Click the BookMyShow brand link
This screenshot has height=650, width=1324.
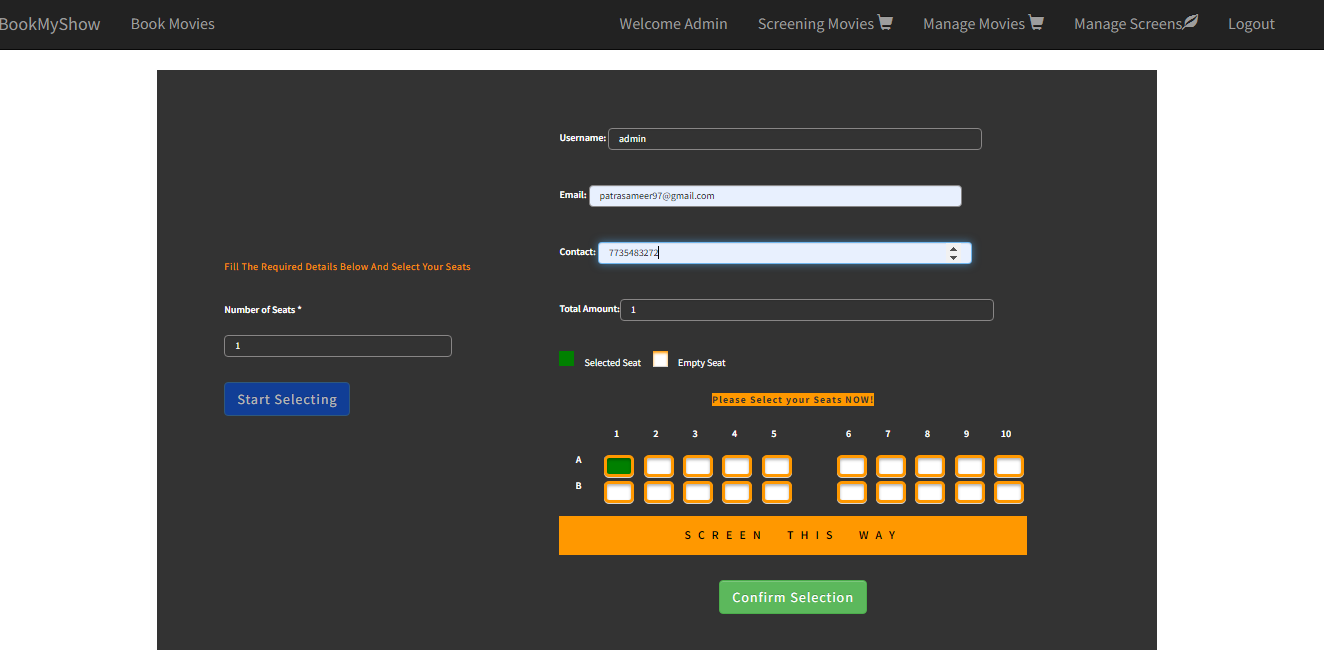click(x=50, y=22)
